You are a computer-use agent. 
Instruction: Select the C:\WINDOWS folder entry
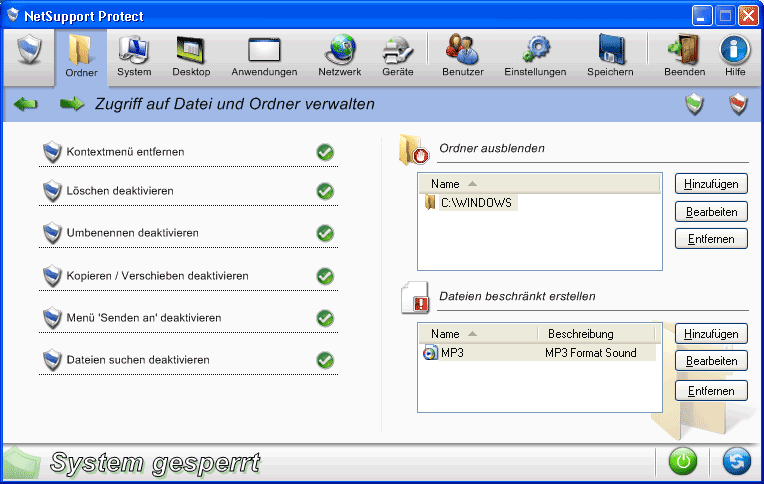tap(476, 203)
